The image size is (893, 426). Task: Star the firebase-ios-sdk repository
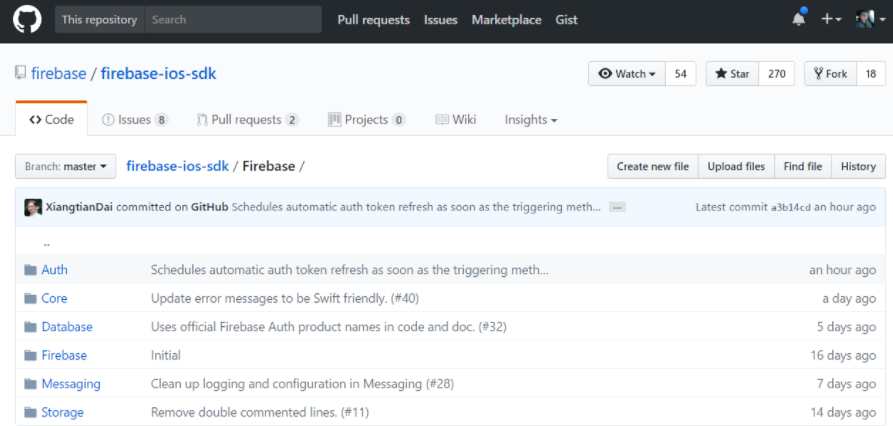[x=733, y=74]
